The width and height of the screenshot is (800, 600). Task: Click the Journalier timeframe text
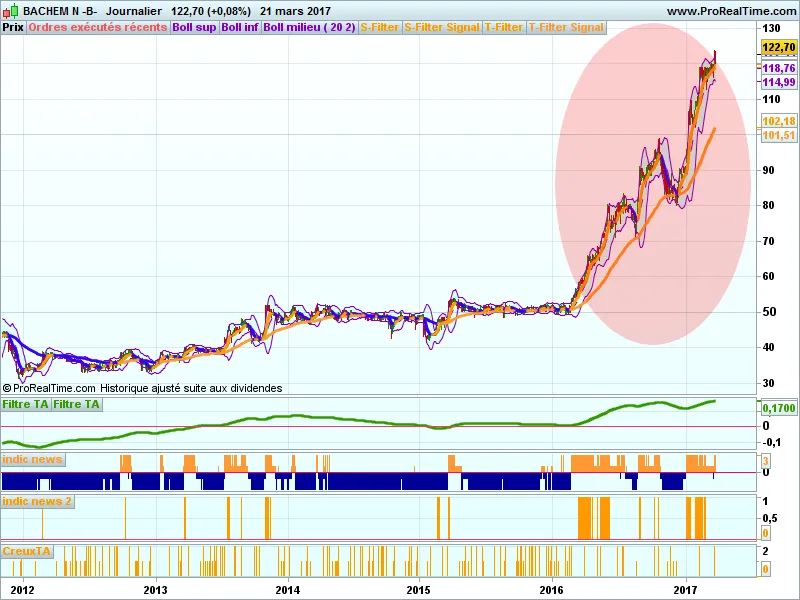[135, 11]
